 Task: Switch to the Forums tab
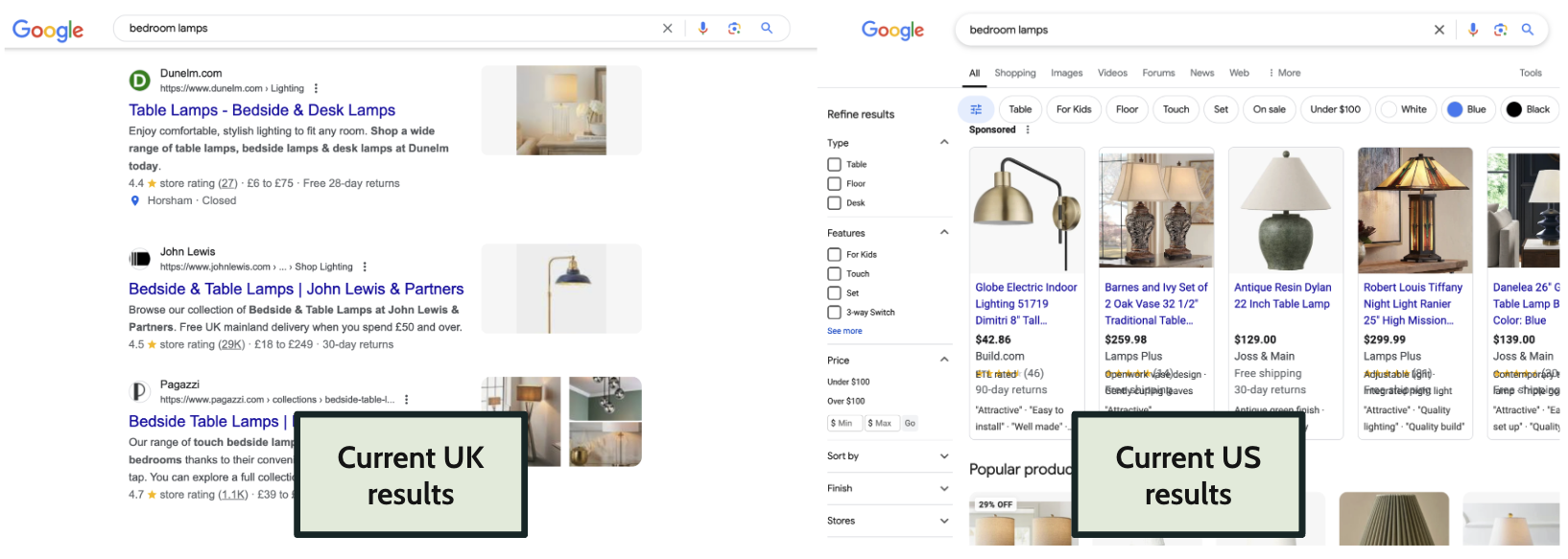pyautogui.click(x=1158, y=73)
